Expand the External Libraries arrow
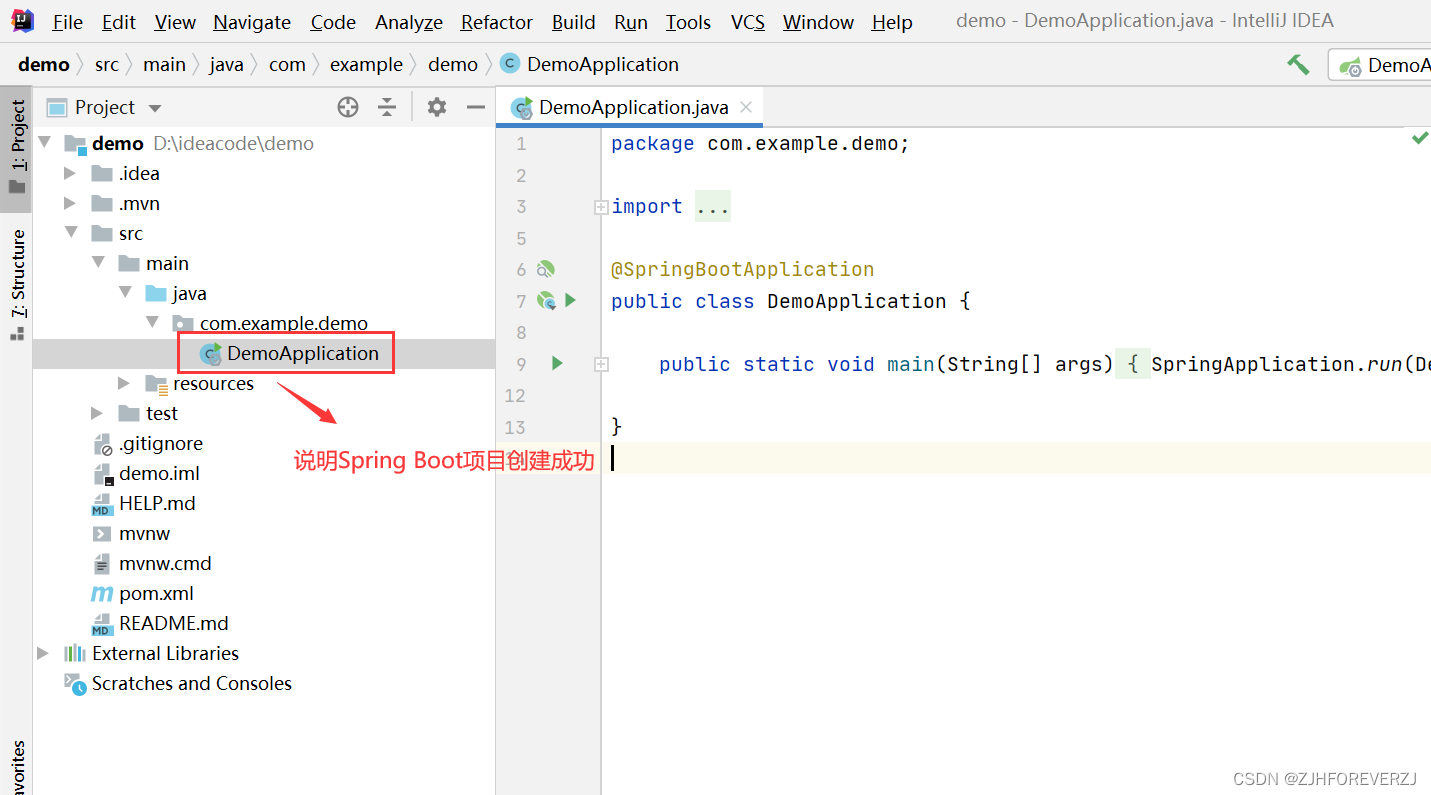This screenshot has height=795, width=1431. (x=43, y=653)
